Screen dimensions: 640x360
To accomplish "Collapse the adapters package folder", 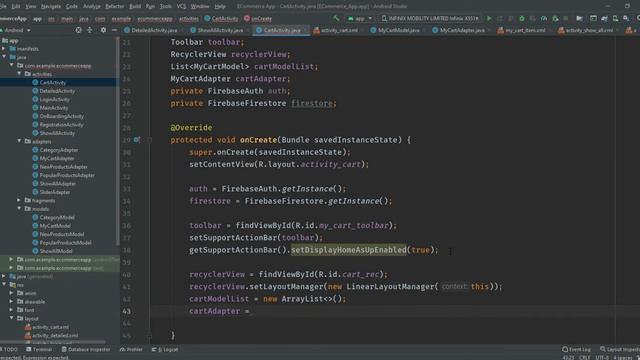I will [x=19, y=141].
